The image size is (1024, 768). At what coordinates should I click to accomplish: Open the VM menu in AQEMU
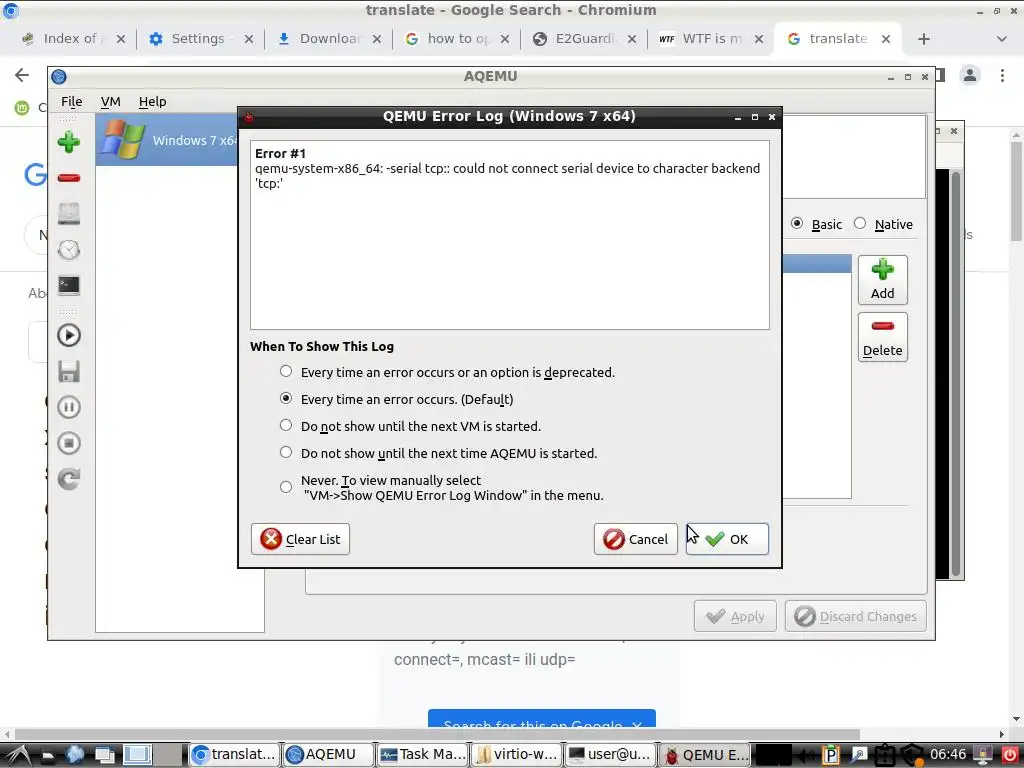110,101
